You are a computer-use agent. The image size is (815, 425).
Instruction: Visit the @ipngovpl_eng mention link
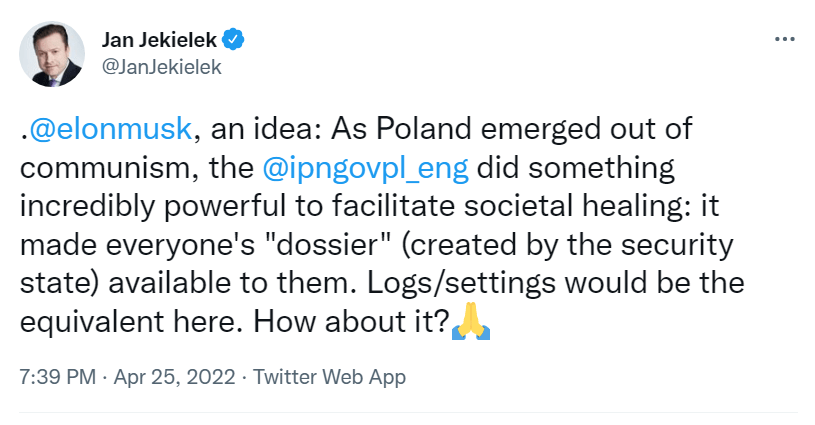coord(364,167)
